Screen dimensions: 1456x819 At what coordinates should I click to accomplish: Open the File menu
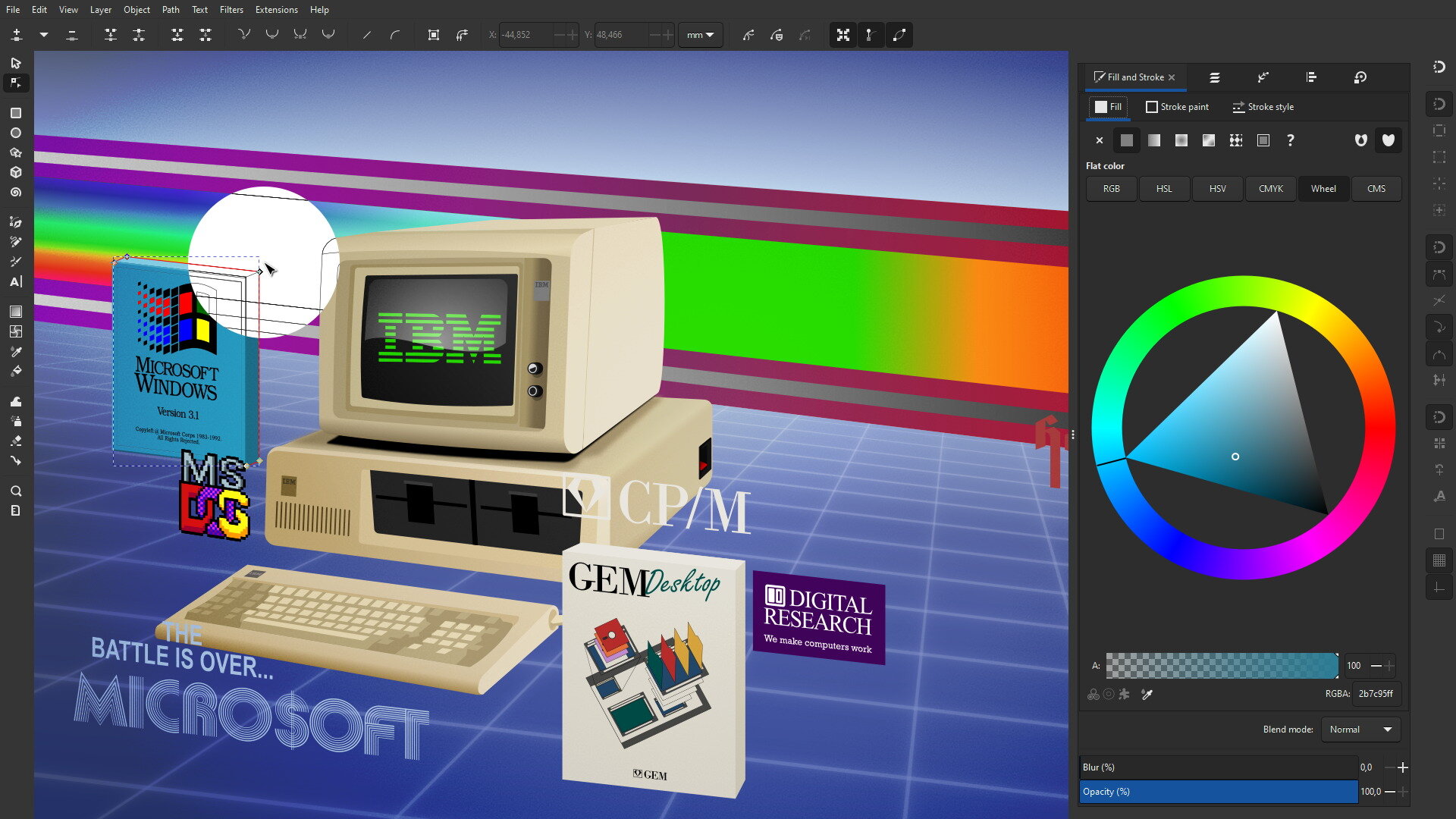(13, 10)
